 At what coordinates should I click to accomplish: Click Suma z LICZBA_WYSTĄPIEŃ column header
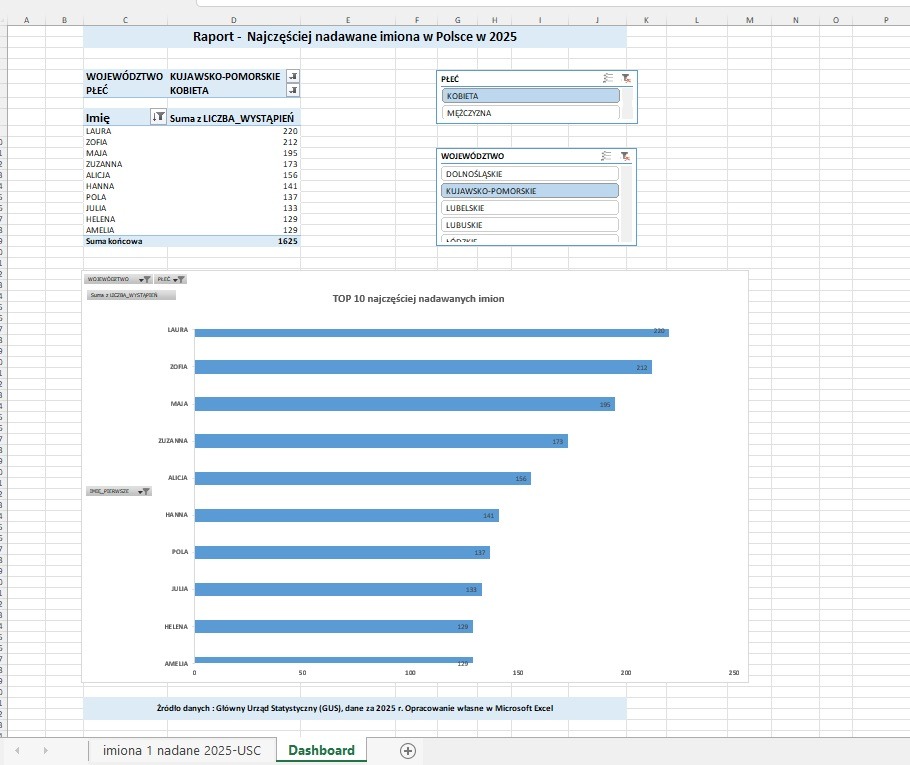pyautogui.click(x=232, y=118)
